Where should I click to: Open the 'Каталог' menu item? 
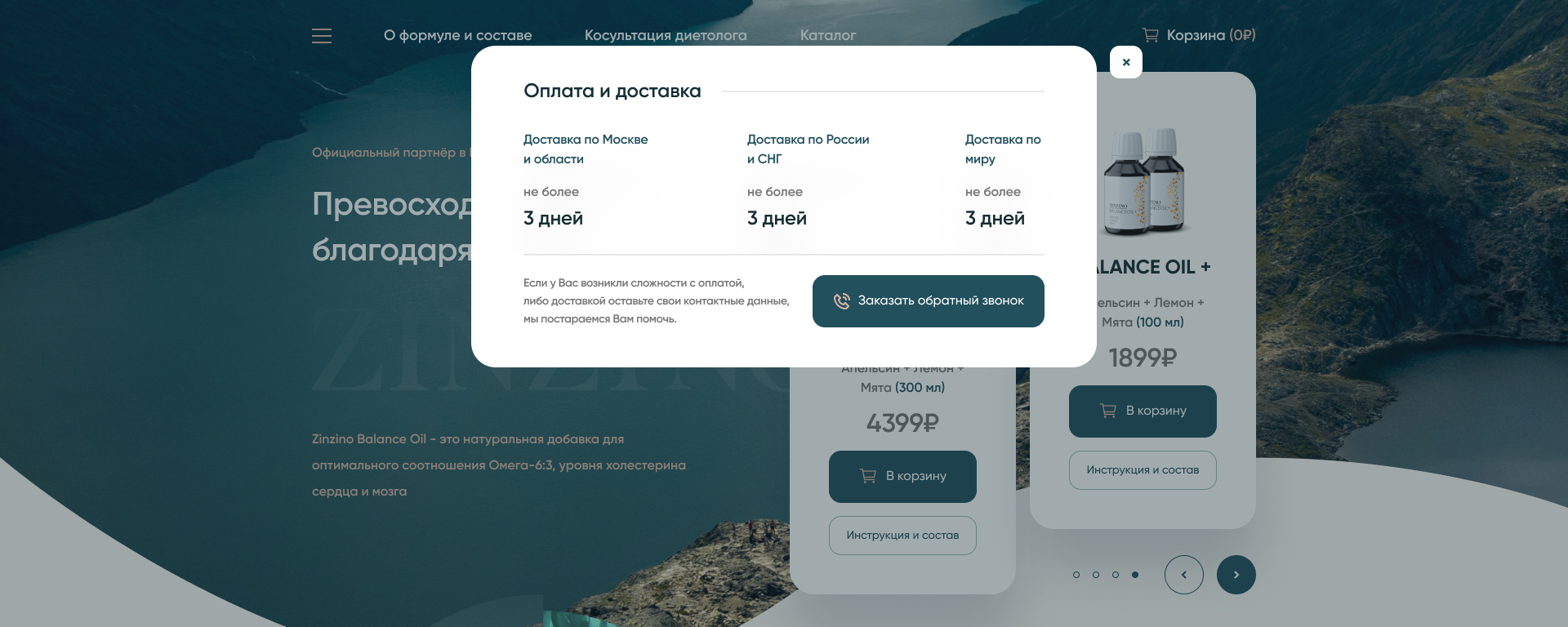pyautogui.click(x=828, y=35)
